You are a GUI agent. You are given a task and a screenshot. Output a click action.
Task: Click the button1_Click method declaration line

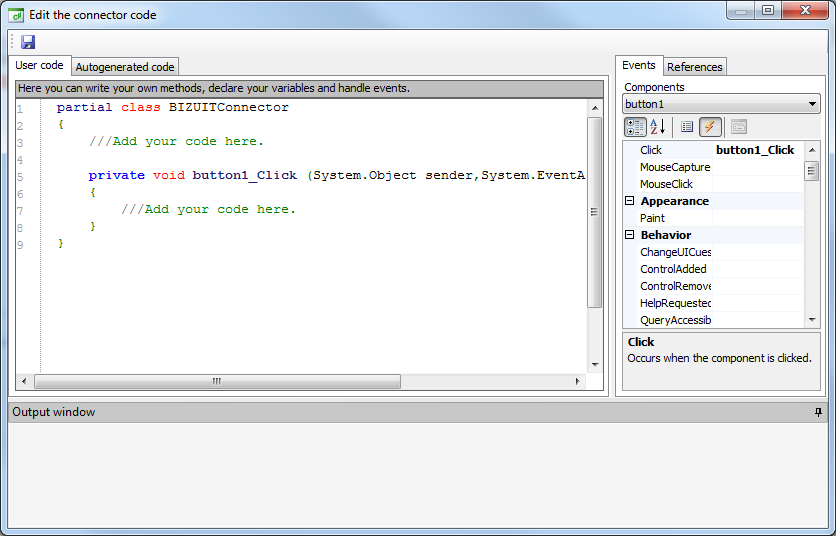[336, 175]
